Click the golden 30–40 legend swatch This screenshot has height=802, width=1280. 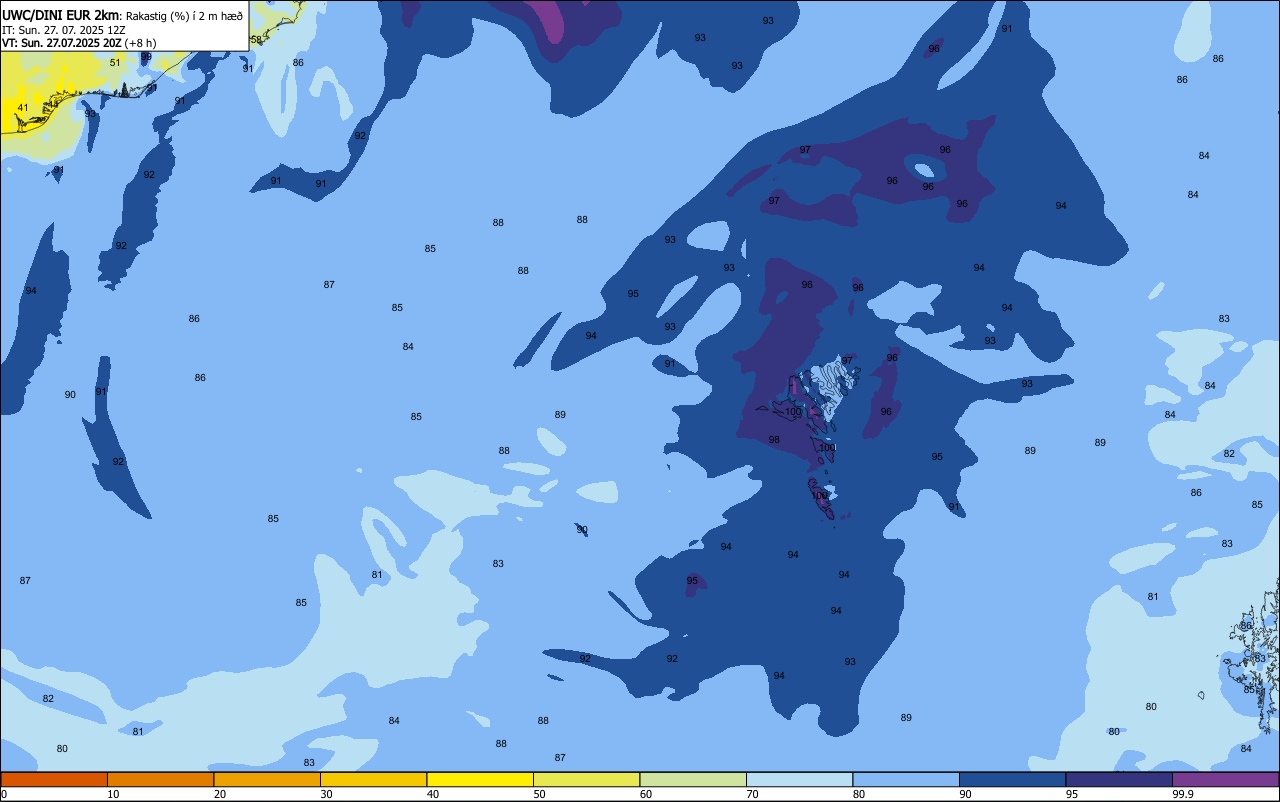pyautogui.click(x=373, y=779)
